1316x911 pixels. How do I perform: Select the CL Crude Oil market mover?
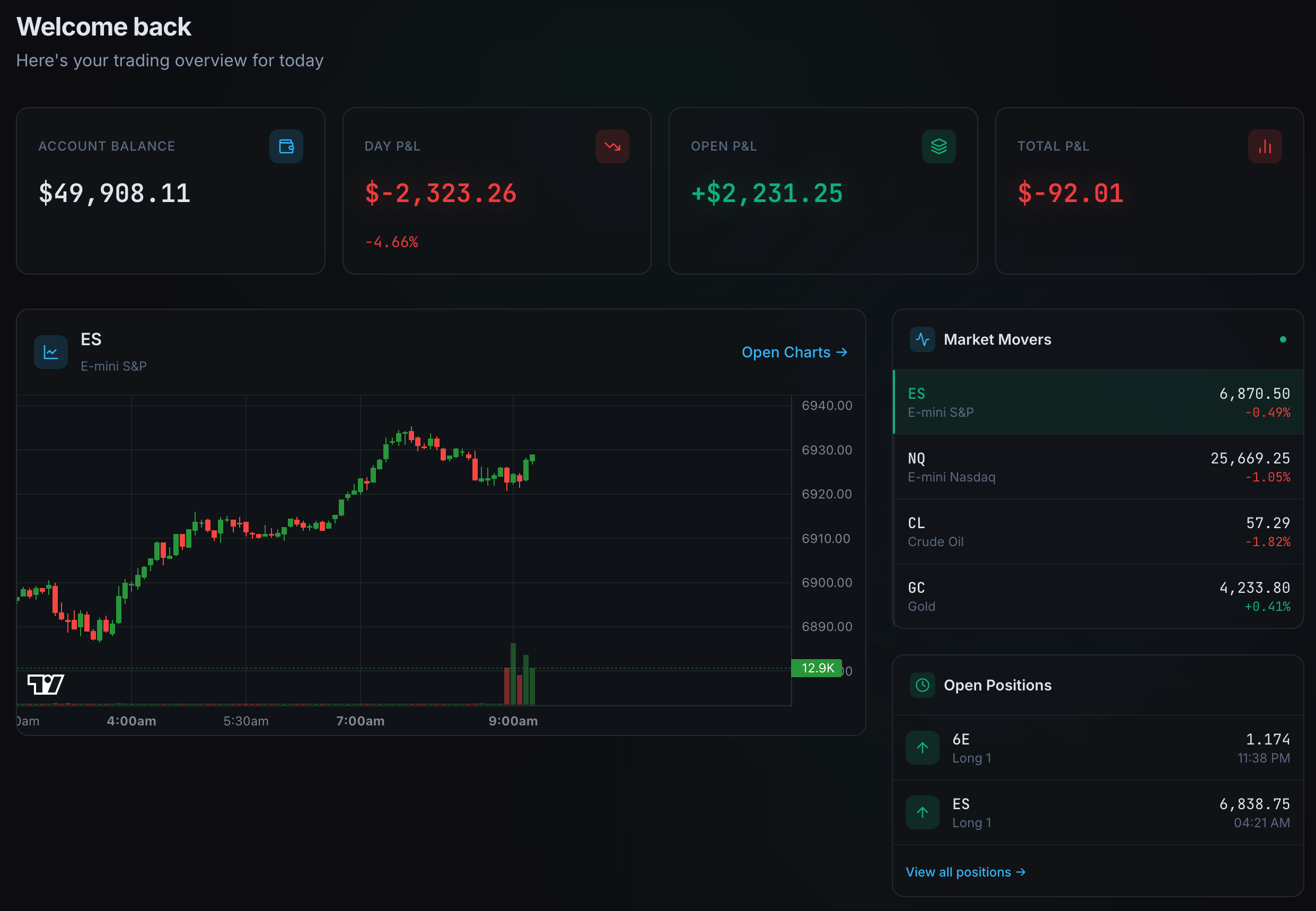[1098, 531]
